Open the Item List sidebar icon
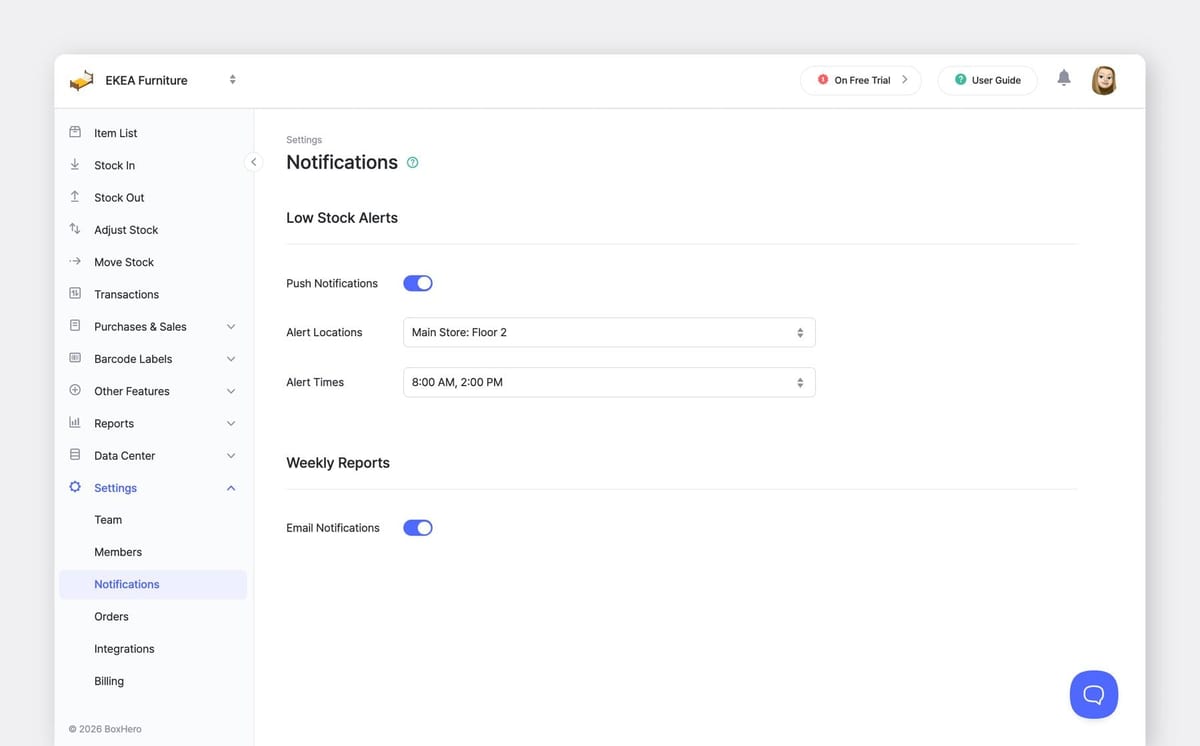This screenshot has height=746, width=1200. pyautogui.click(x=74, y=131)
